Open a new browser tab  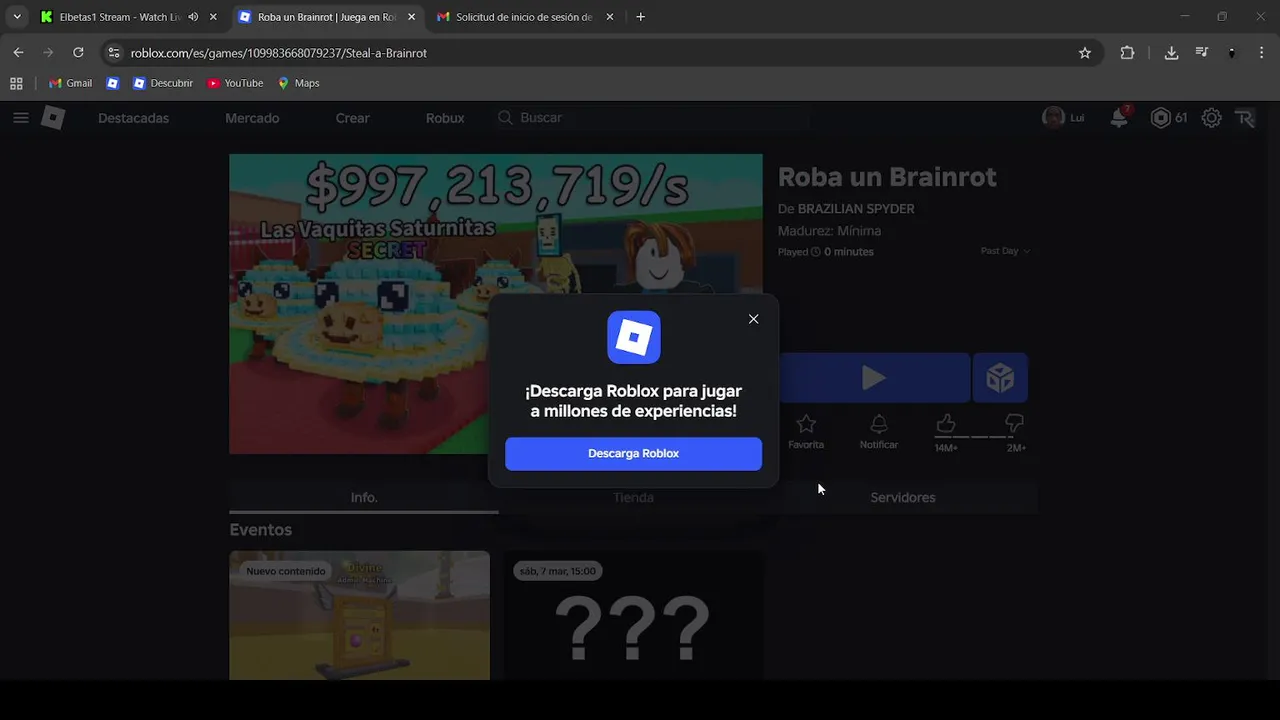641,17
